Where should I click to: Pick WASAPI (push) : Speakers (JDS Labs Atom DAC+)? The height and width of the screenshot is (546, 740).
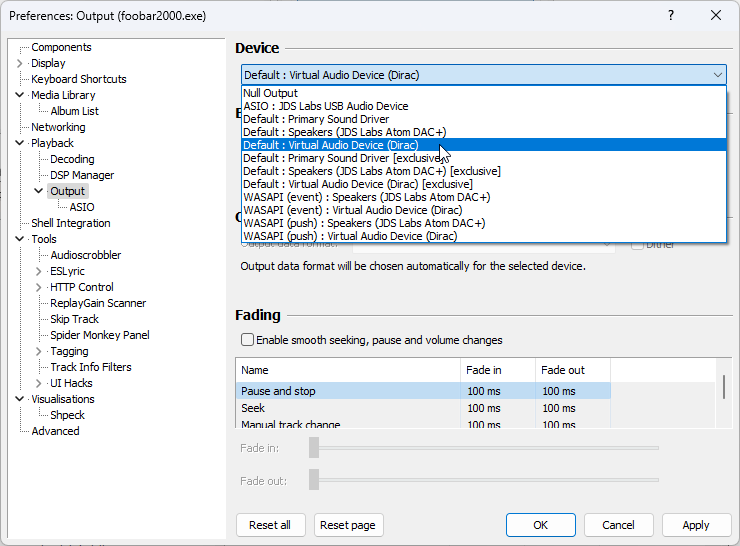coord(484,223)
